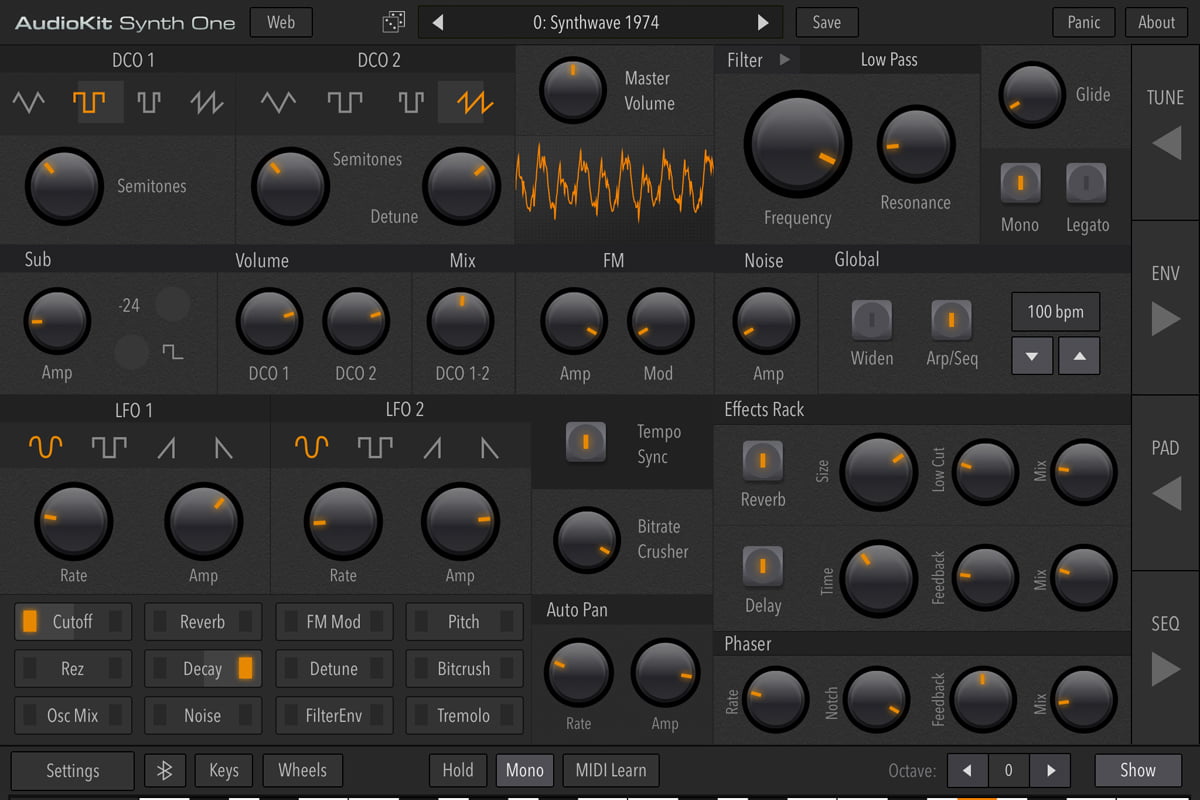Image resolution: width=1200 pixels, height=800 pixels.
Task: Toggle Legato switch
Action: point(1086,183)
